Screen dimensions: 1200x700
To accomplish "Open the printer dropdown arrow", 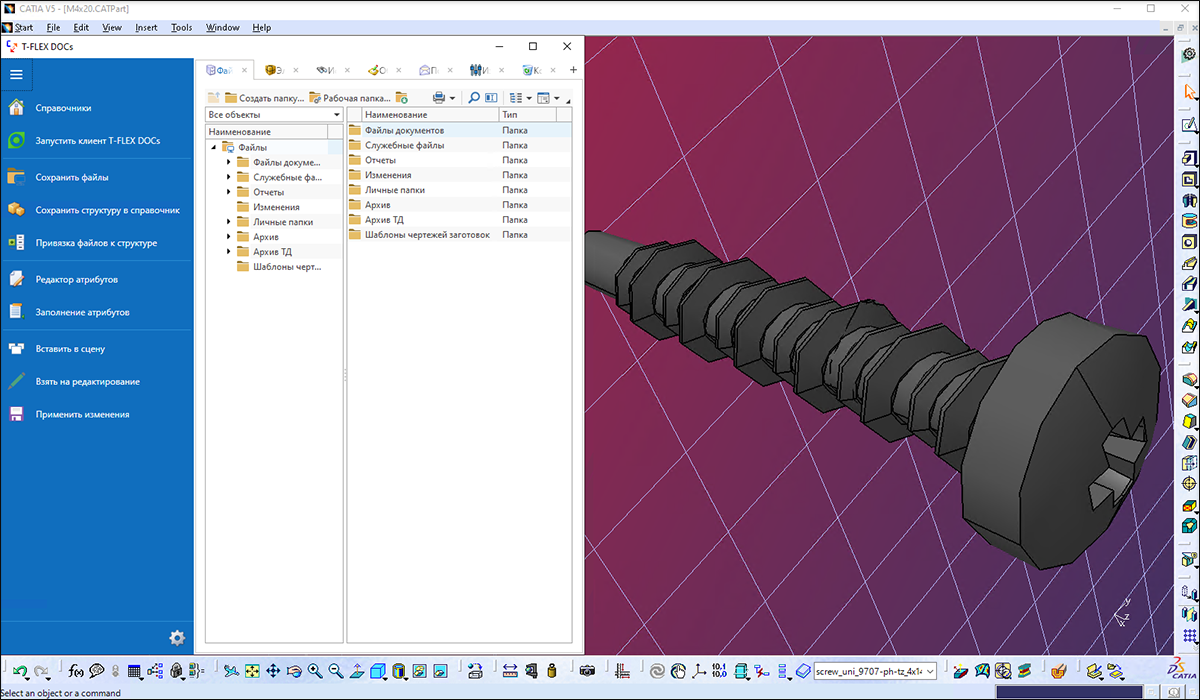I will click(x=452, y=98).
